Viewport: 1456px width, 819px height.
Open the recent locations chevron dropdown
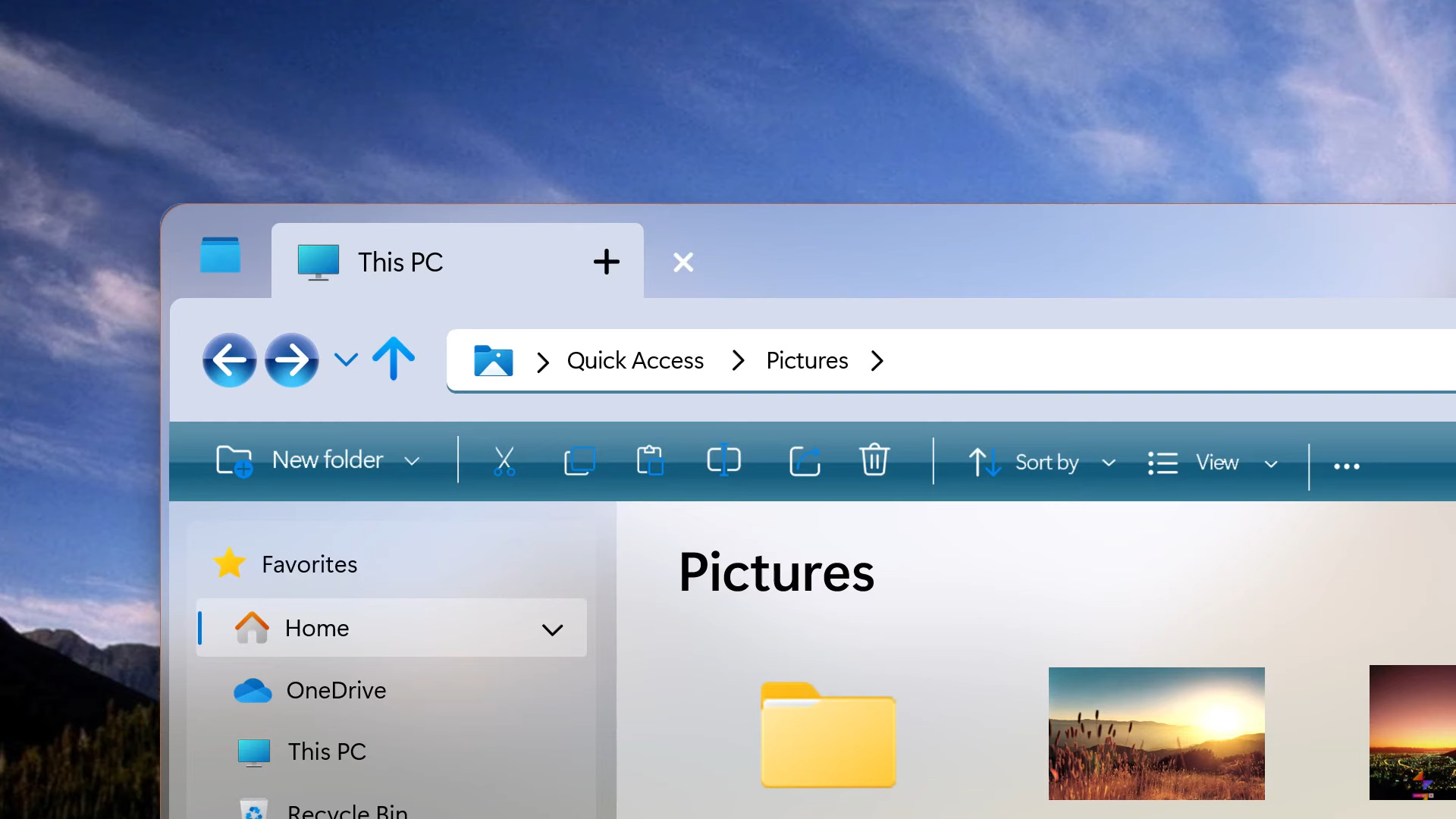click(346, 359)
